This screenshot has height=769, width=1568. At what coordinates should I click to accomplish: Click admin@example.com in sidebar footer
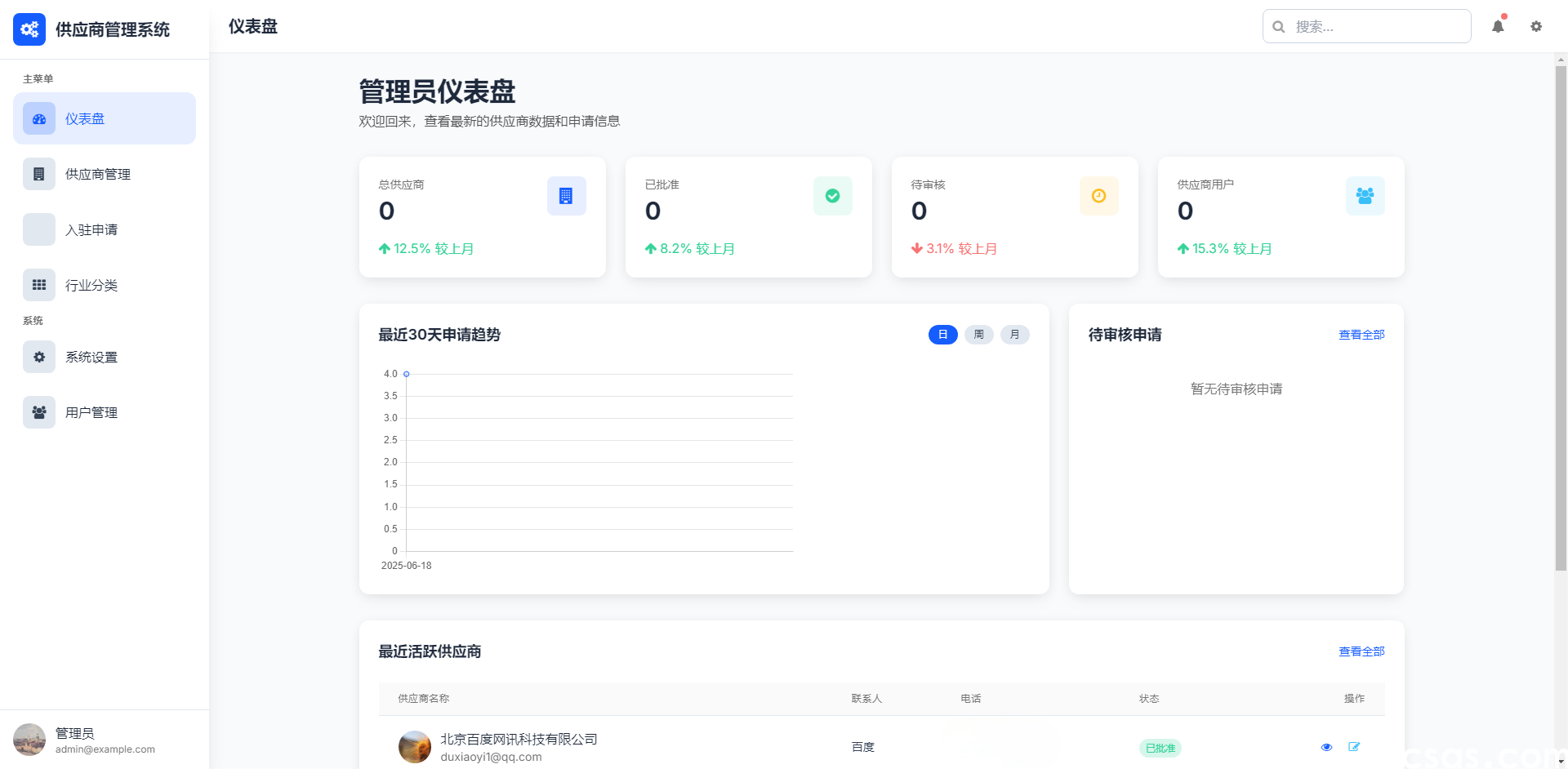click(105, 749)
